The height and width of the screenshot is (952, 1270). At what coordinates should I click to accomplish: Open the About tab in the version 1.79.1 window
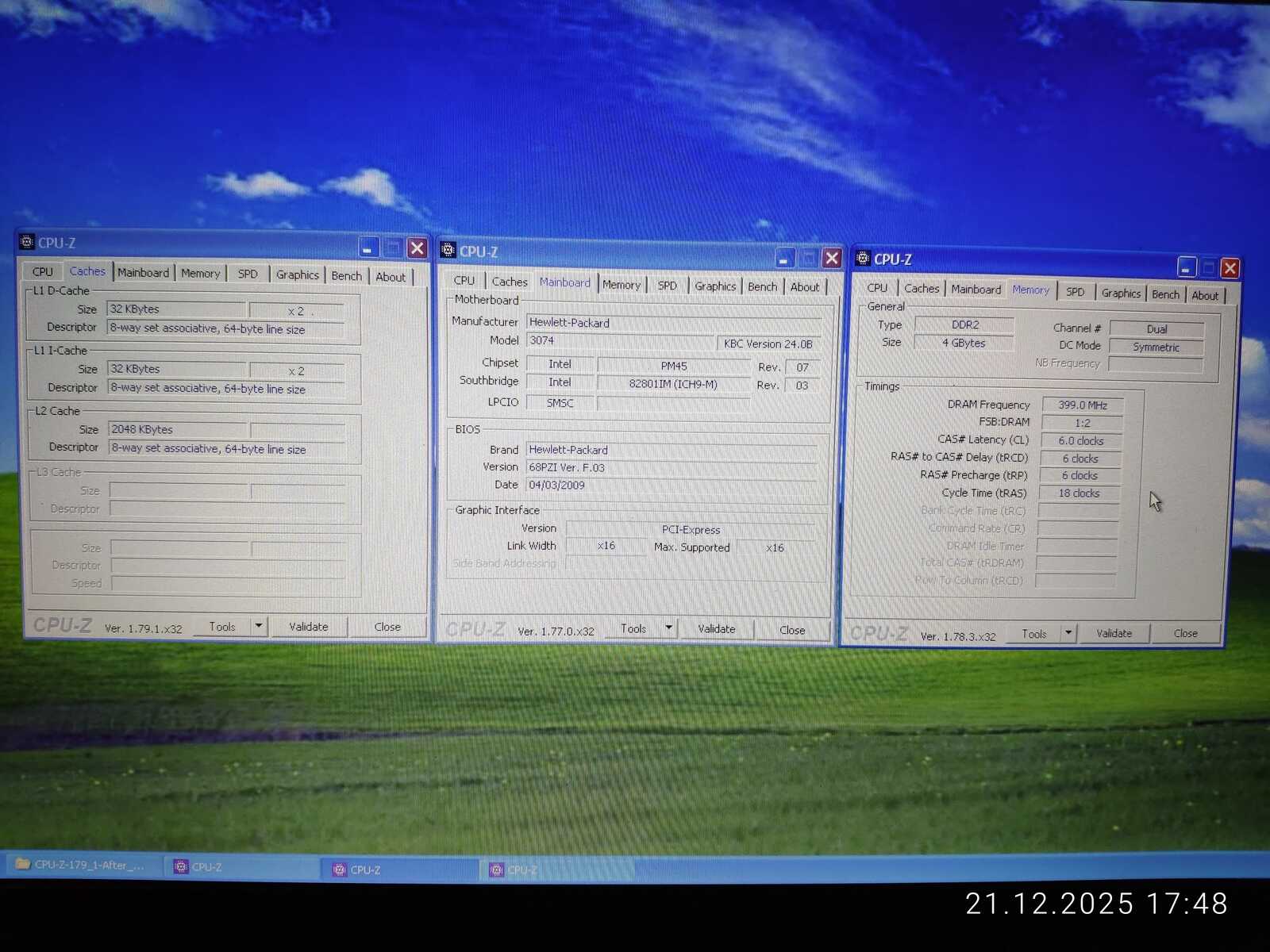click(x=391, y=277)
